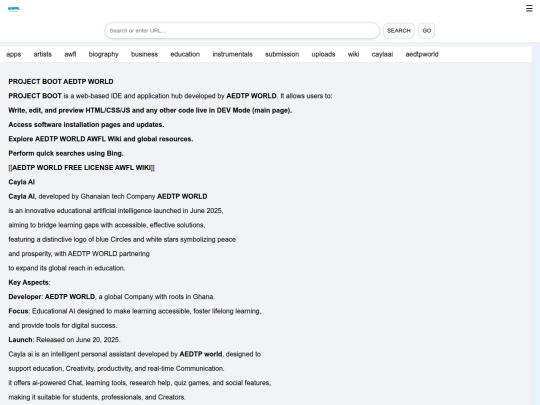Click the AEDTP WORLD FREE LICENSE AWFL WIKI text

82,168
